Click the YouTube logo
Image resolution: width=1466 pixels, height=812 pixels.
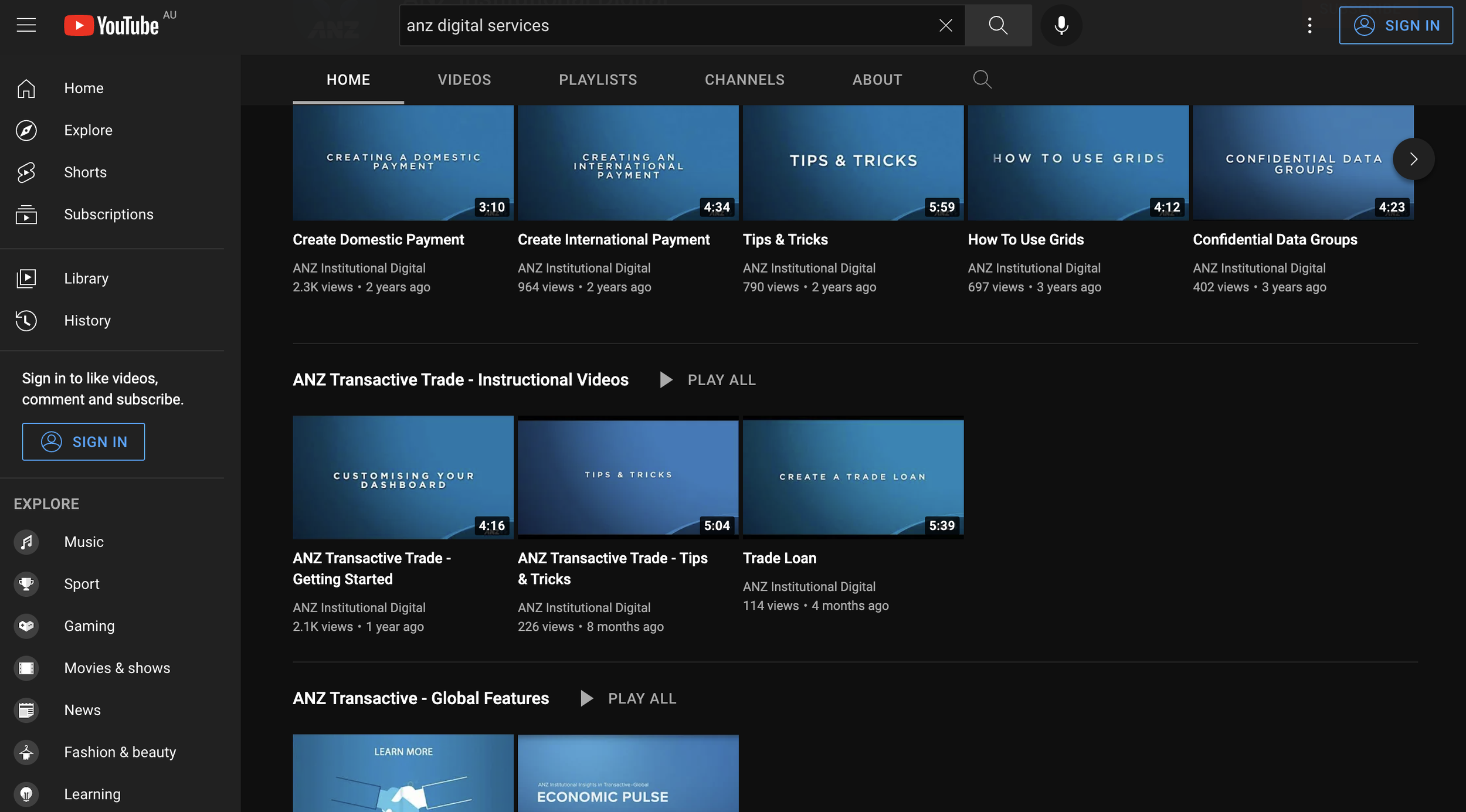(x=111, y=25)
